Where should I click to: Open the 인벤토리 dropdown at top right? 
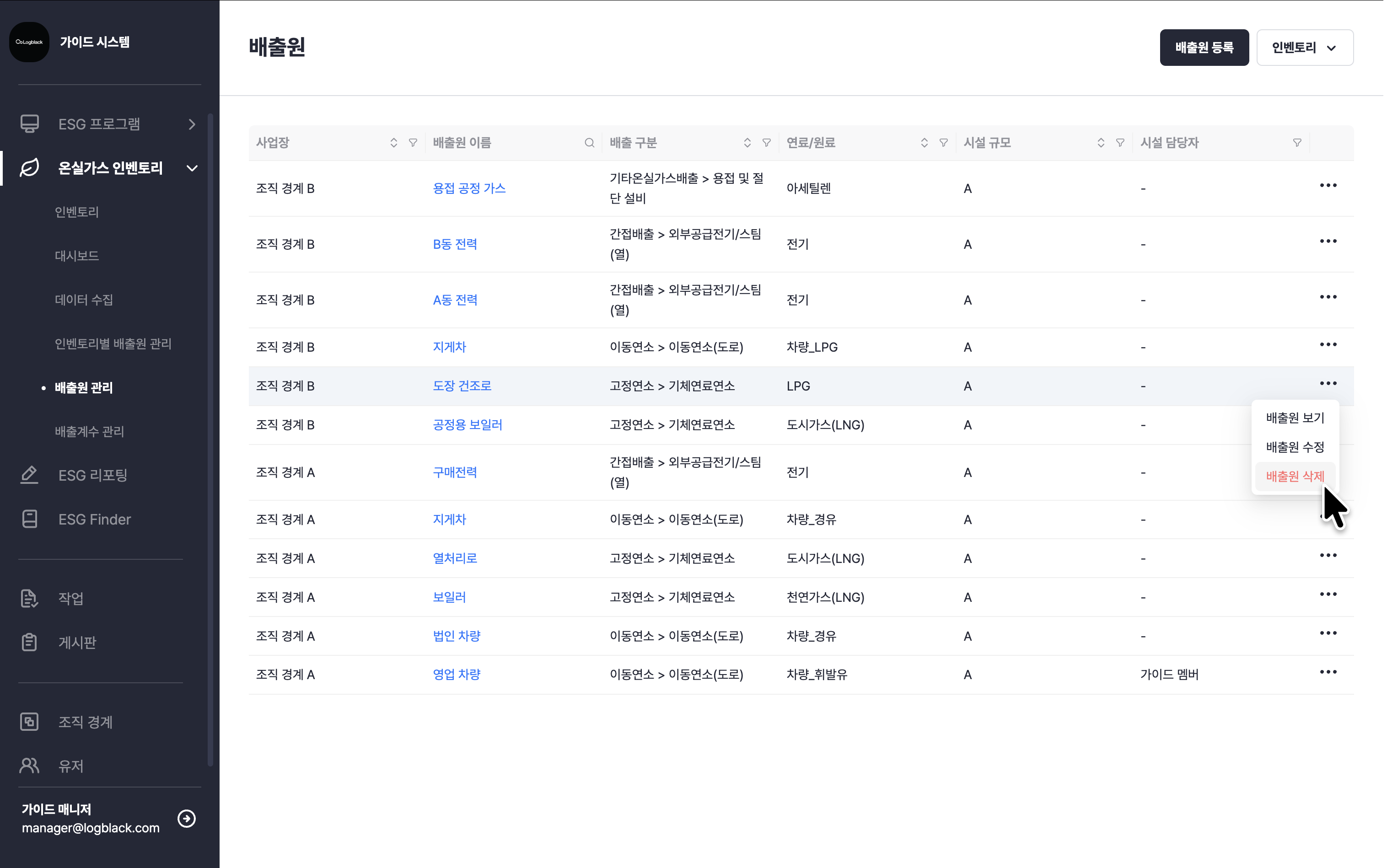1304,48
